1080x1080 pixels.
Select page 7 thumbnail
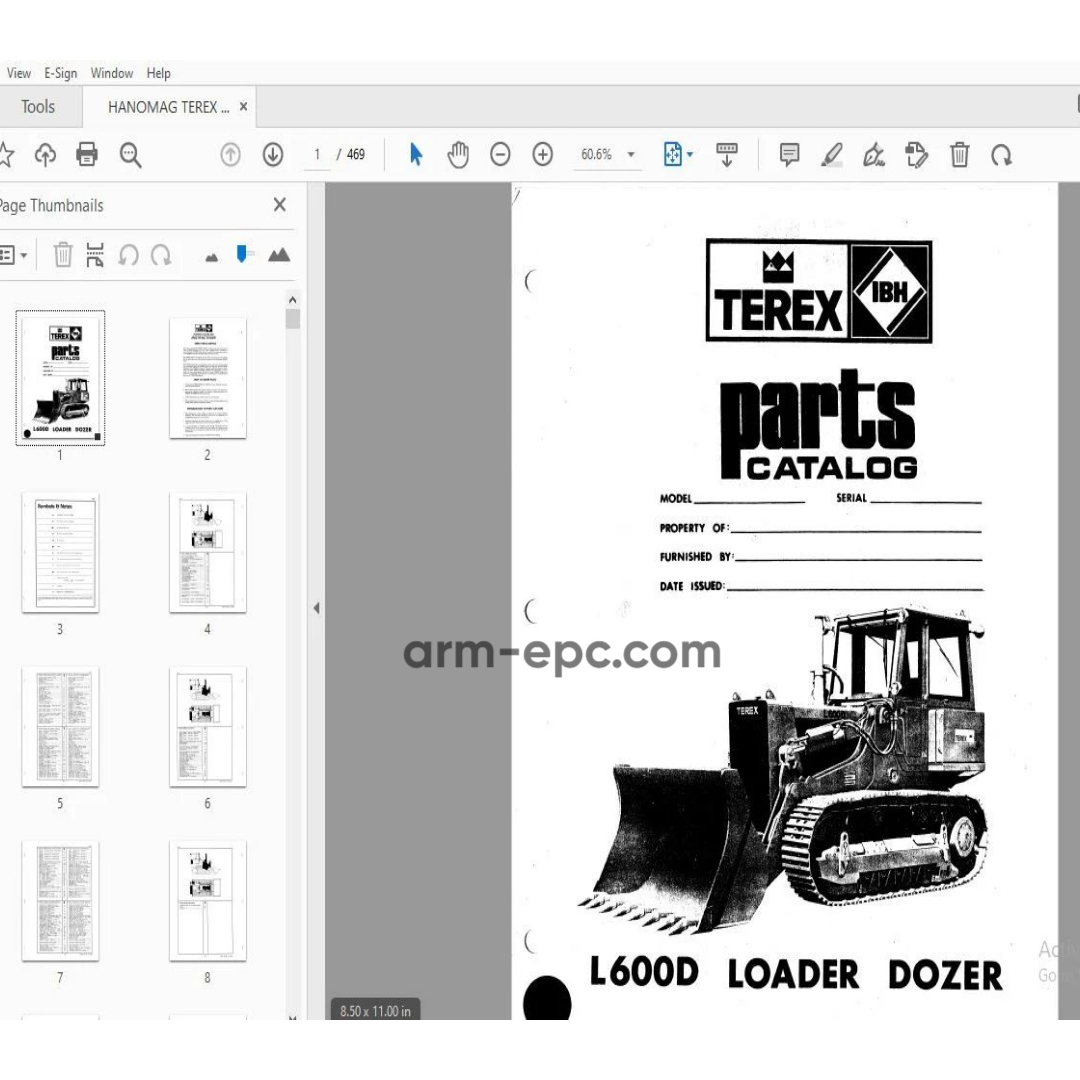click(x=61, y=901)
